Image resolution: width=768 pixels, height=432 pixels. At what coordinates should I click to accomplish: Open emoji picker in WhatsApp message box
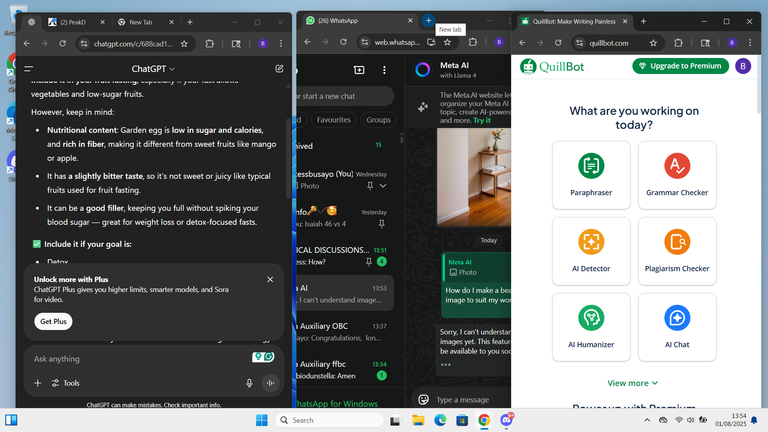click(423, 400)
